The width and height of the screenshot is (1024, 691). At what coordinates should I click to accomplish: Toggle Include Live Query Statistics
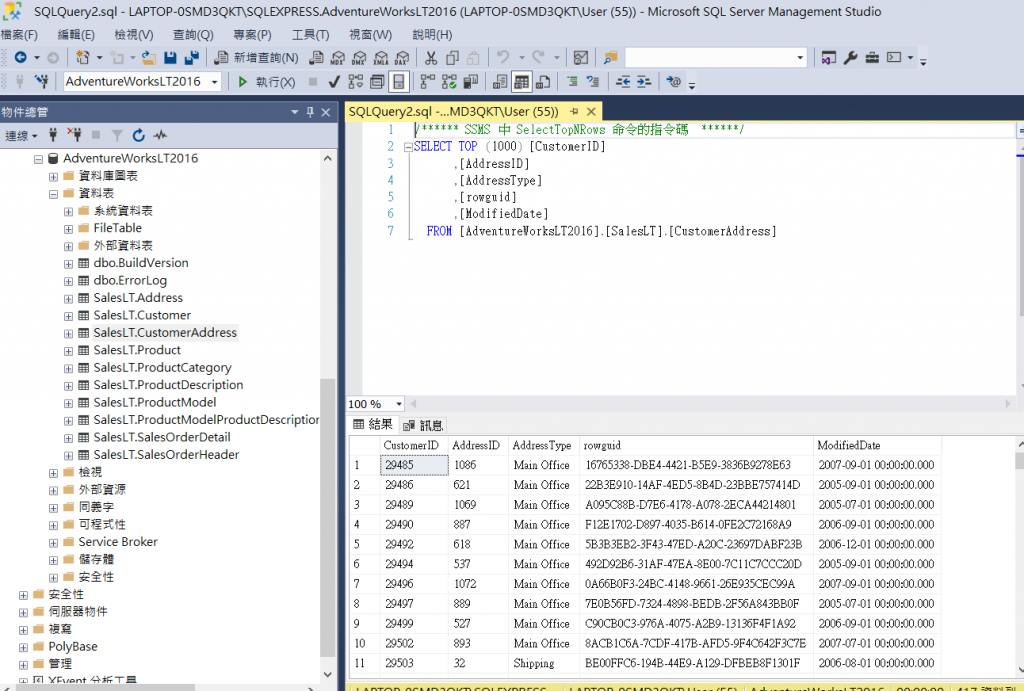coord(449,82)
